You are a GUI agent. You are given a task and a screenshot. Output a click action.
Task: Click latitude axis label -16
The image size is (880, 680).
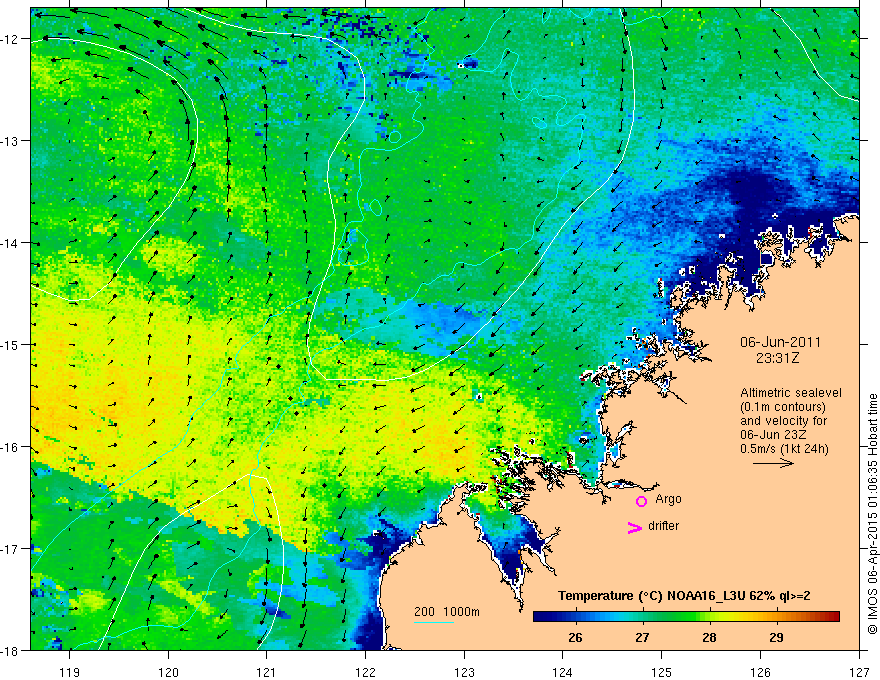[10, 447]
